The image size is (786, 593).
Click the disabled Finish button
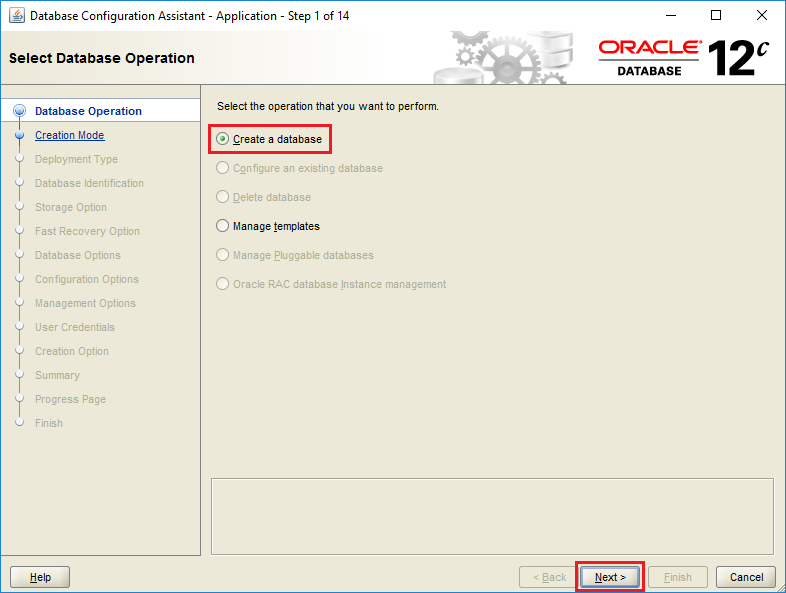[x=678, y=577]
